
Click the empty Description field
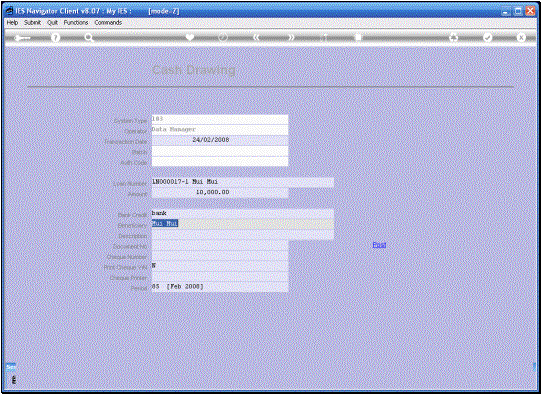pyautogui.click(x=243, y=235)
